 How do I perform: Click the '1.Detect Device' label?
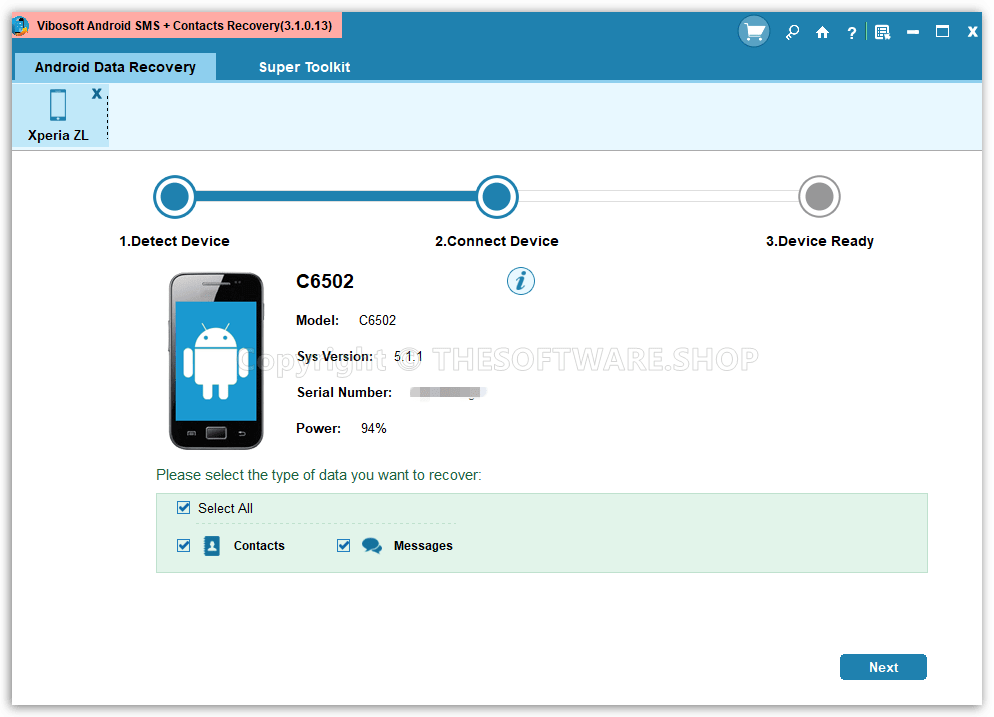tap(174, 241)
